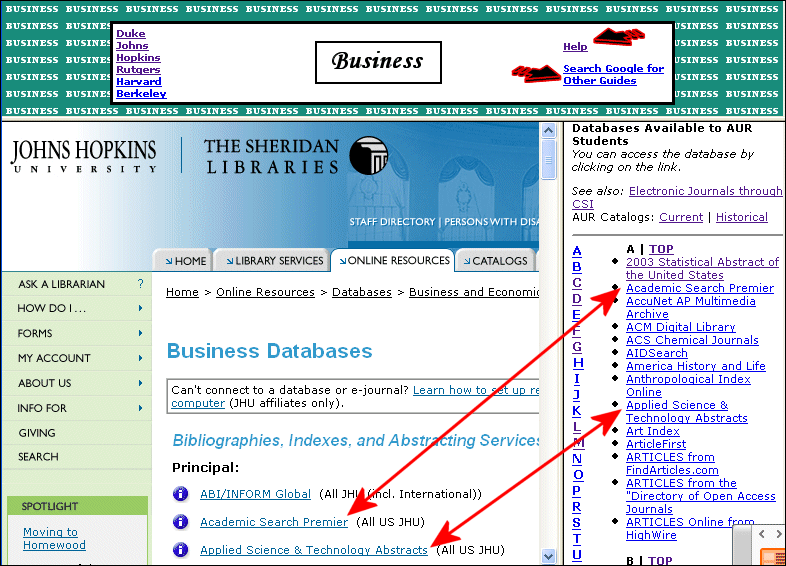786x566 pixels.
Task: Click scroll up arrow of library frame
Action: pos(548,131)
